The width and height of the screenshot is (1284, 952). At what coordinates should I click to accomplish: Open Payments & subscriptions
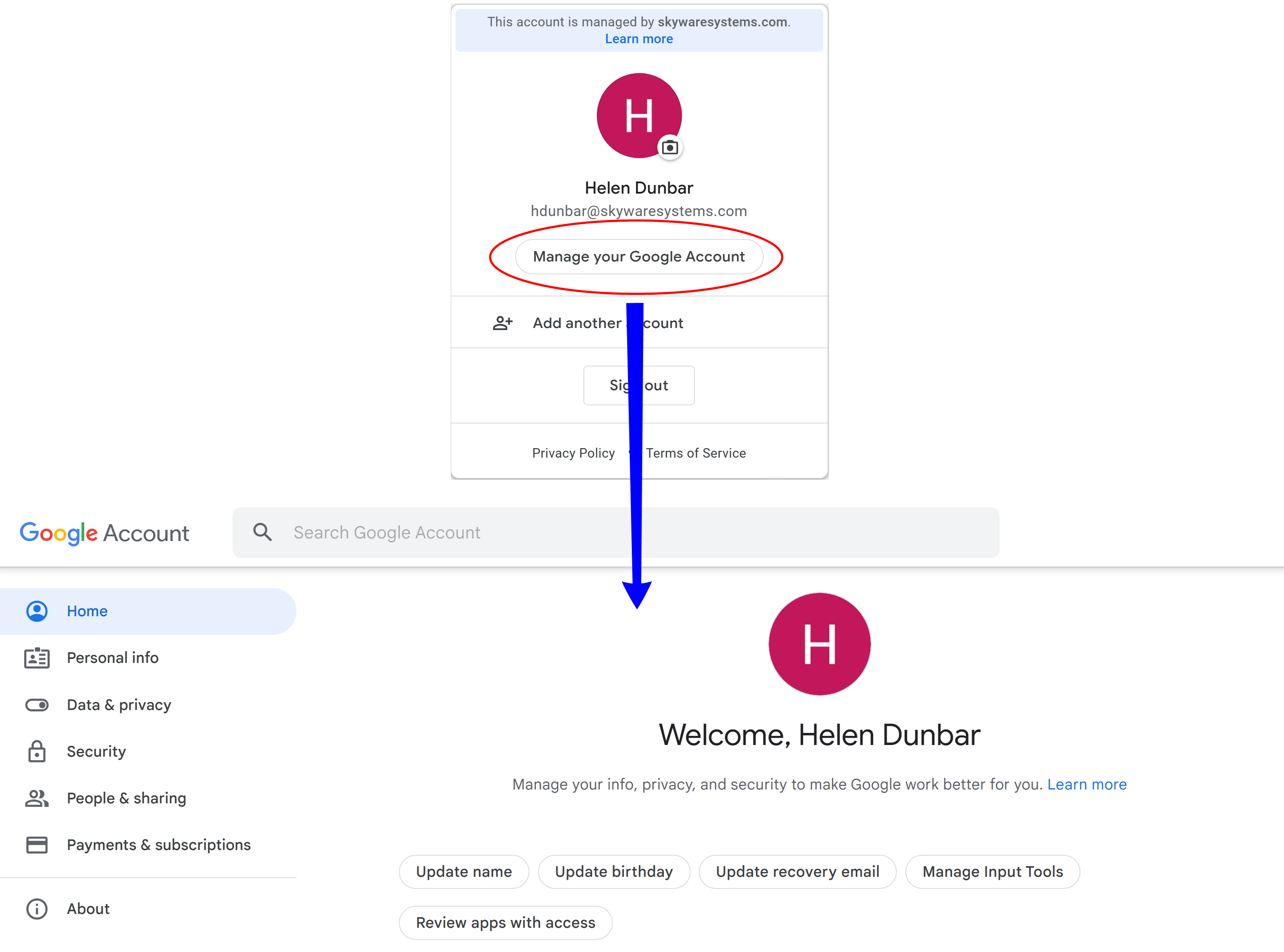click(x=148, y=845)
